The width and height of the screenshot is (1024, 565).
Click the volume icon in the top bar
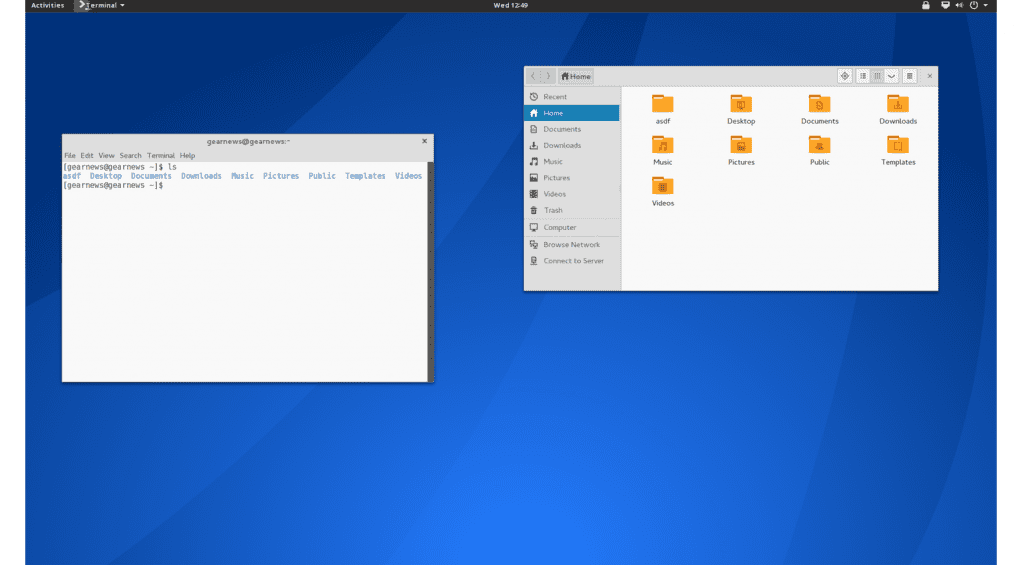pos(958,5)
